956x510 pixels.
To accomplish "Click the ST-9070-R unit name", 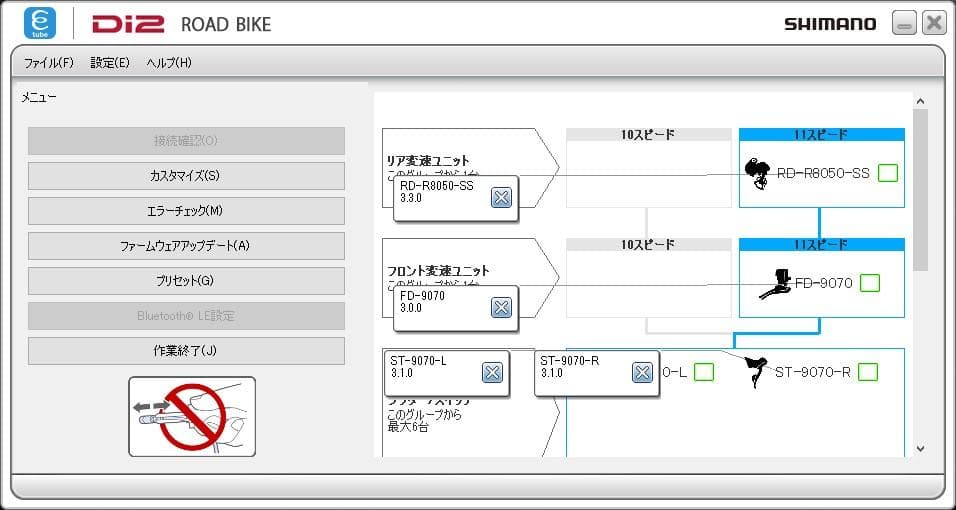I will point(812,372).
